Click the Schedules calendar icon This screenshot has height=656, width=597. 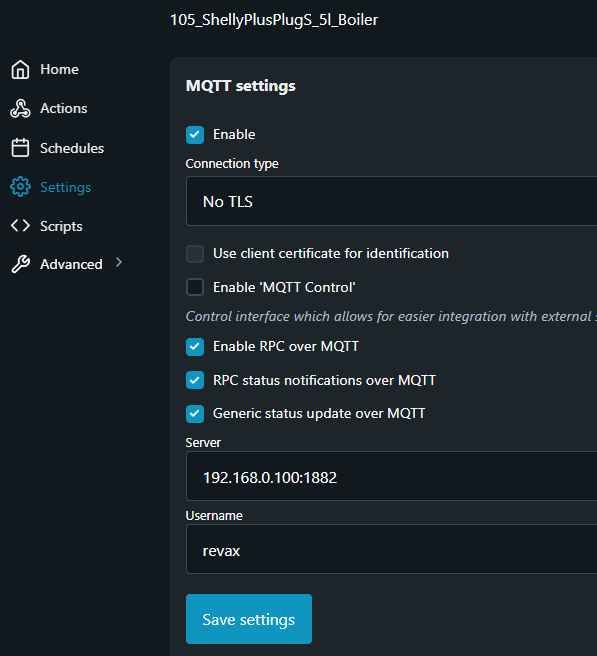point(20,148)
